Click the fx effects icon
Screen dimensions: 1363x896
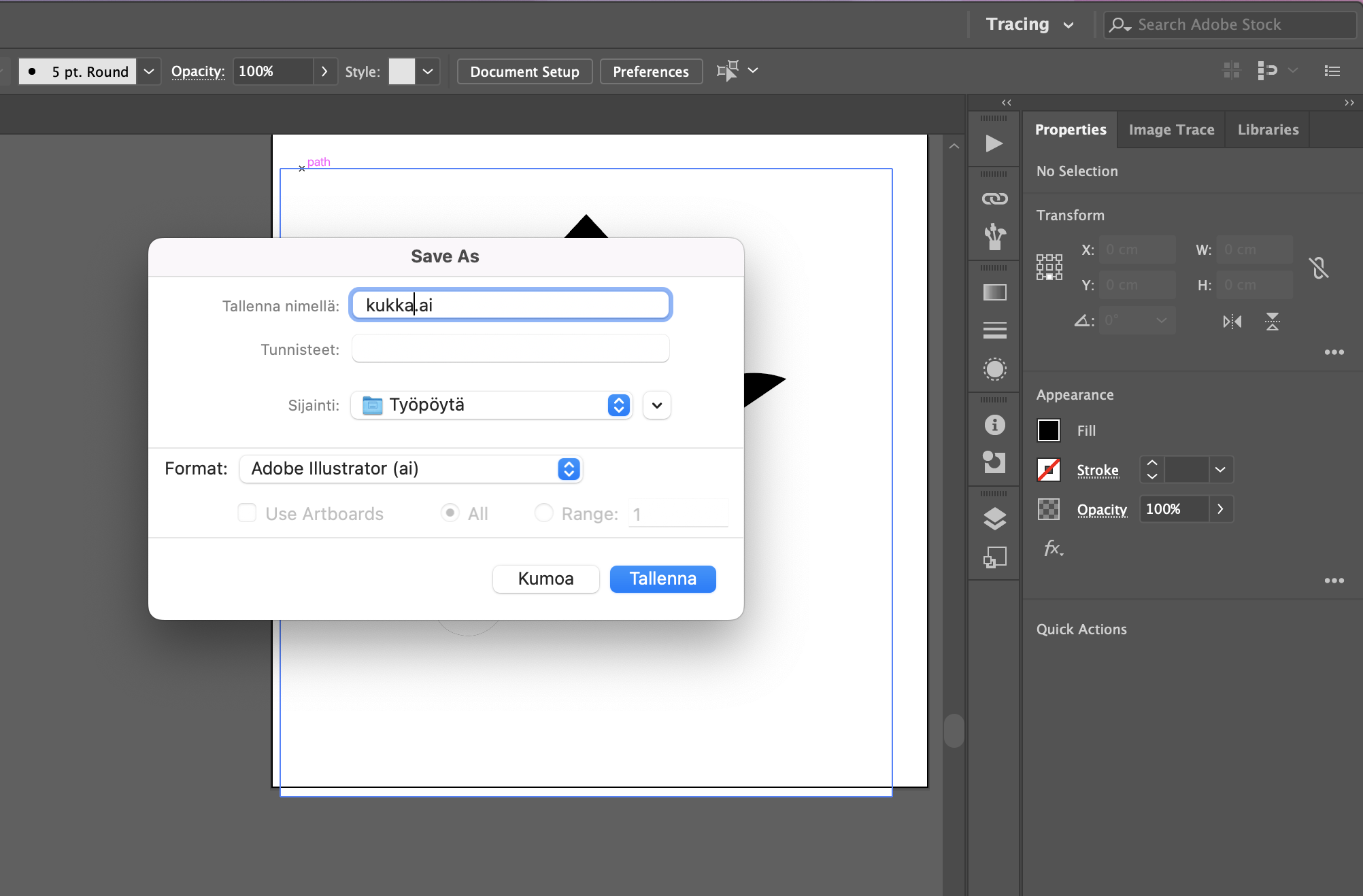1053,548
